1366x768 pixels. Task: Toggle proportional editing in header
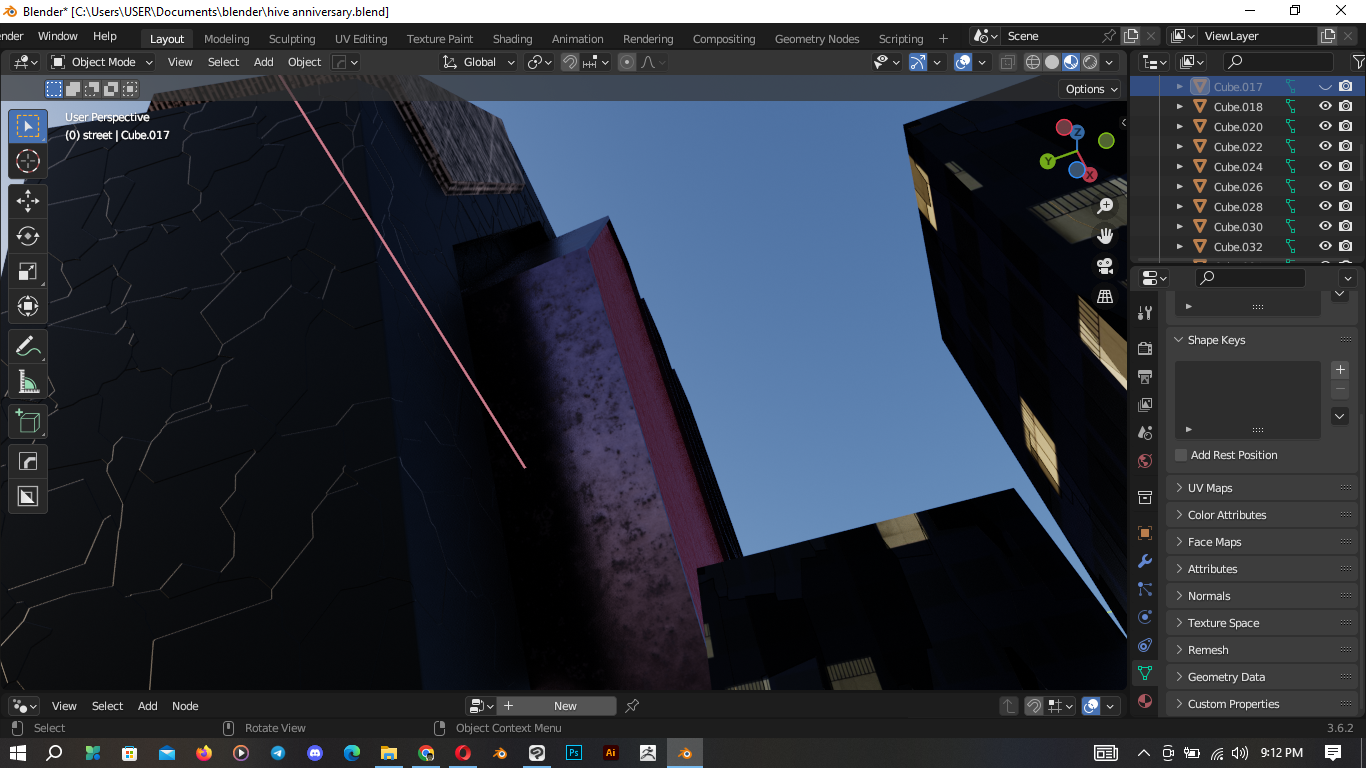click(x=627, y=62)
